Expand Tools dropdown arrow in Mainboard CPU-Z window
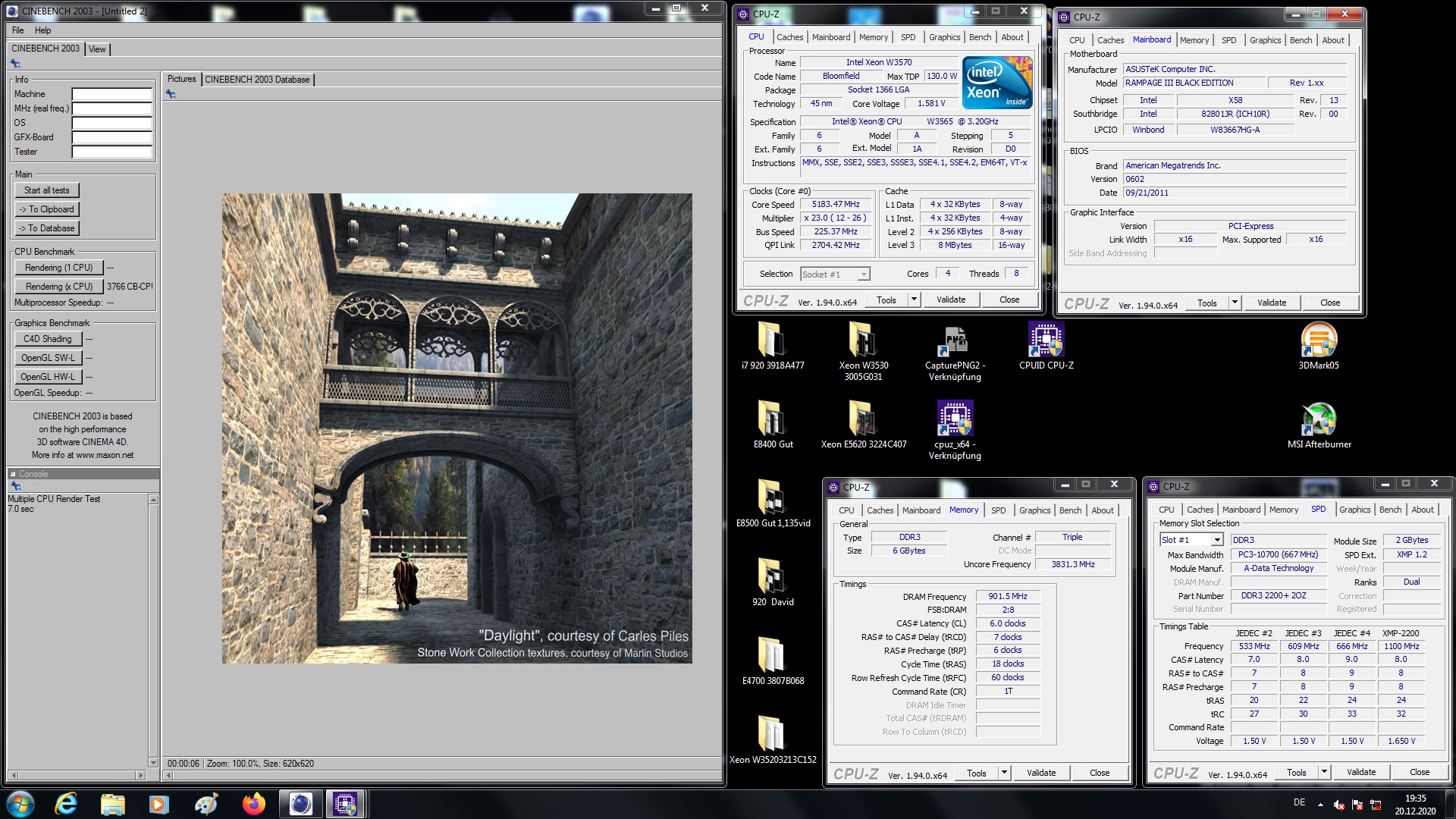Screen dimensions: 1456x819 (1235, 303)
